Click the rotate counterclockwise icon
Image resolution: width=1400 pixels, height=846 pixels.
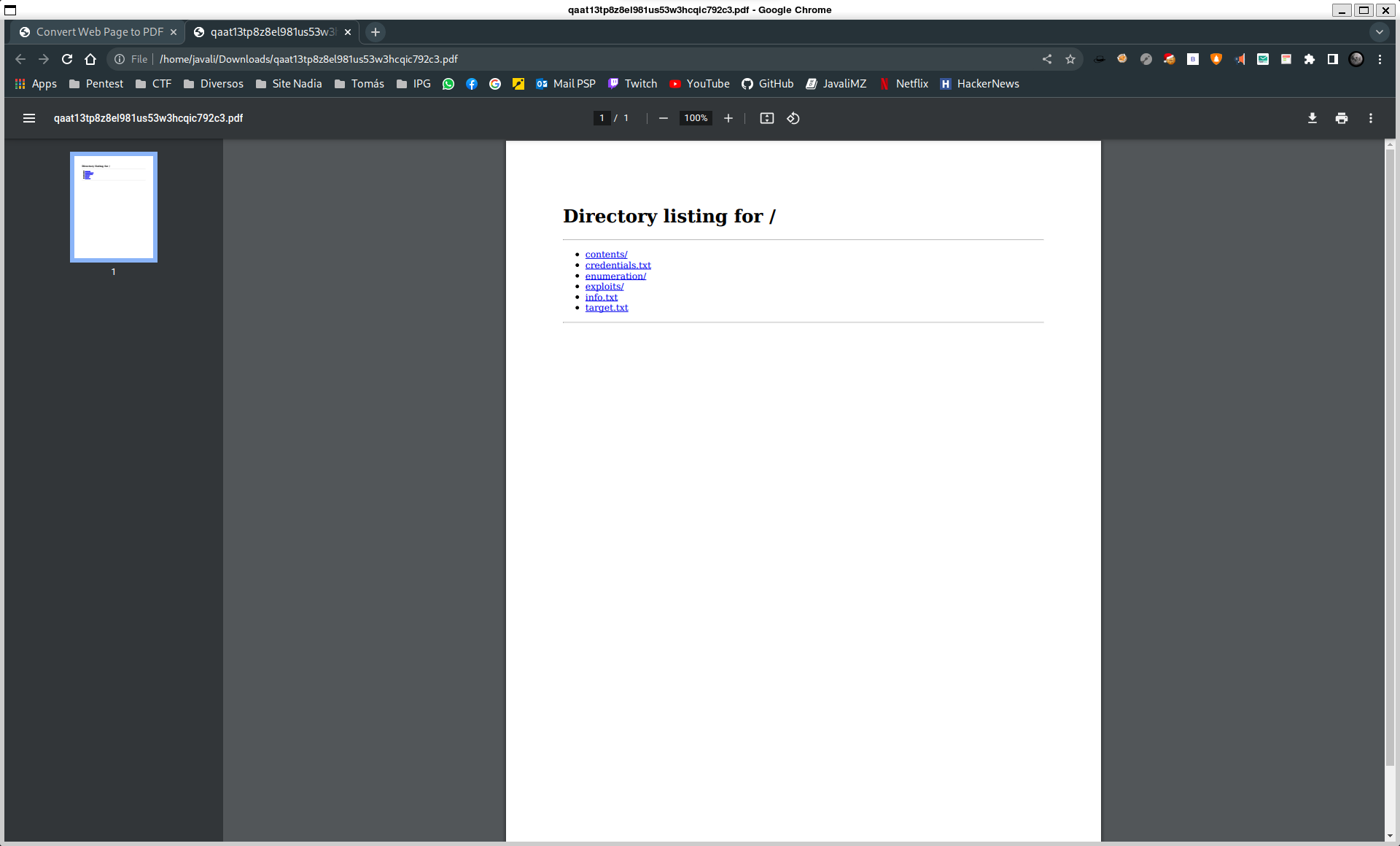click(793, 118)
